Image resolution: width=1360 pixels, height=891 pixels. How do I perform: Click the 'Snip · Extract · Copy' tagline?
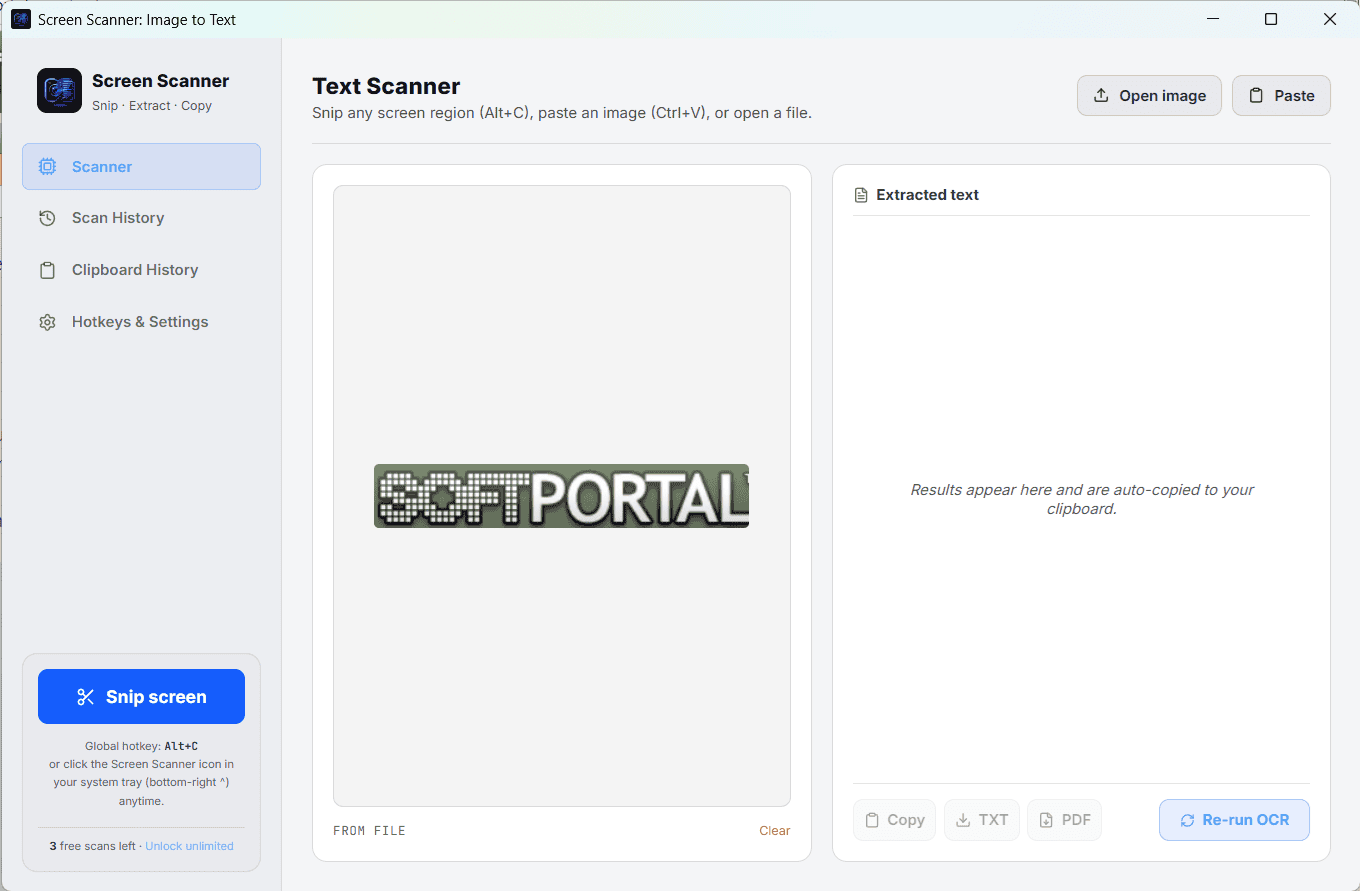pos(152,106)
